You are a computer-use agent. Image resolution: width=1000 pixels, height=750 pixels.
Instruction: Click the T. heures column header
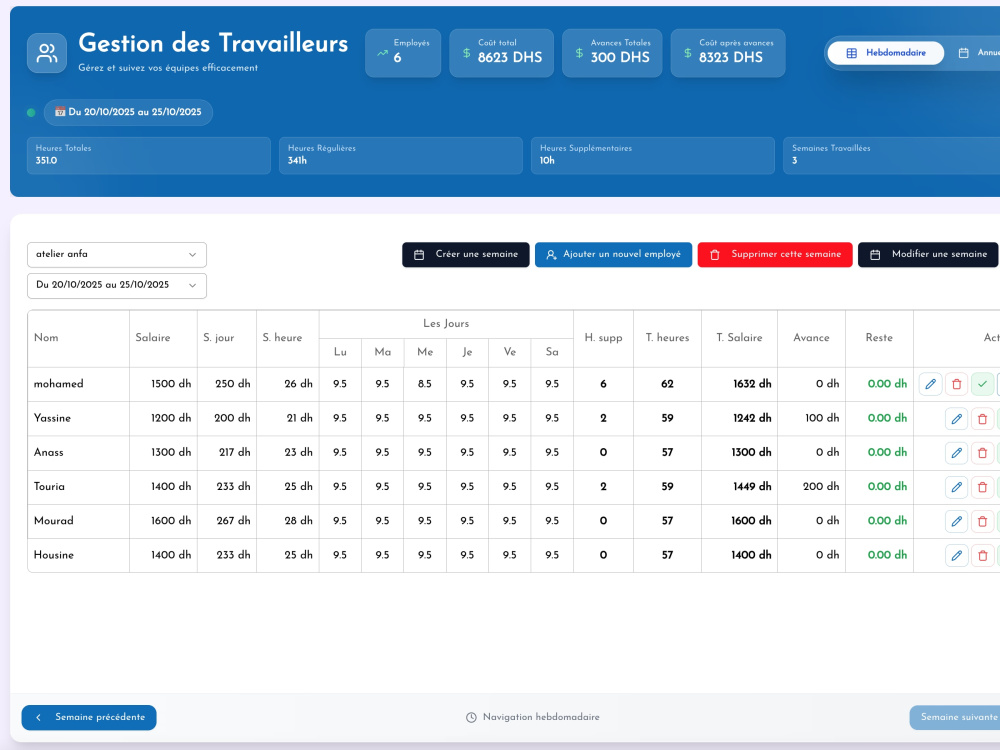coord(667,338)
